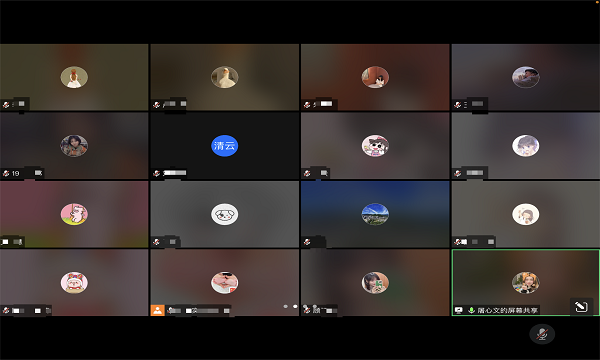The height and width of the screenshot is (360, 600).
Task: Click the white goose avatar in the top row
Action: 225,77
